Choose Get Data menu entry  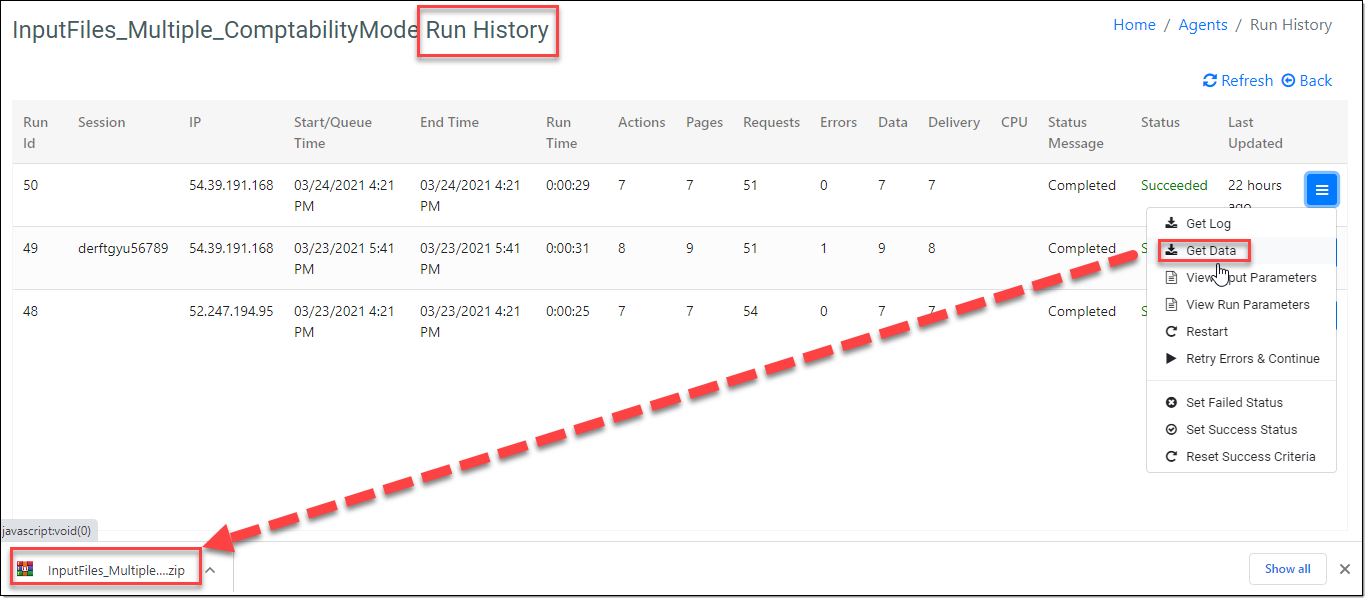point(1210,251)
